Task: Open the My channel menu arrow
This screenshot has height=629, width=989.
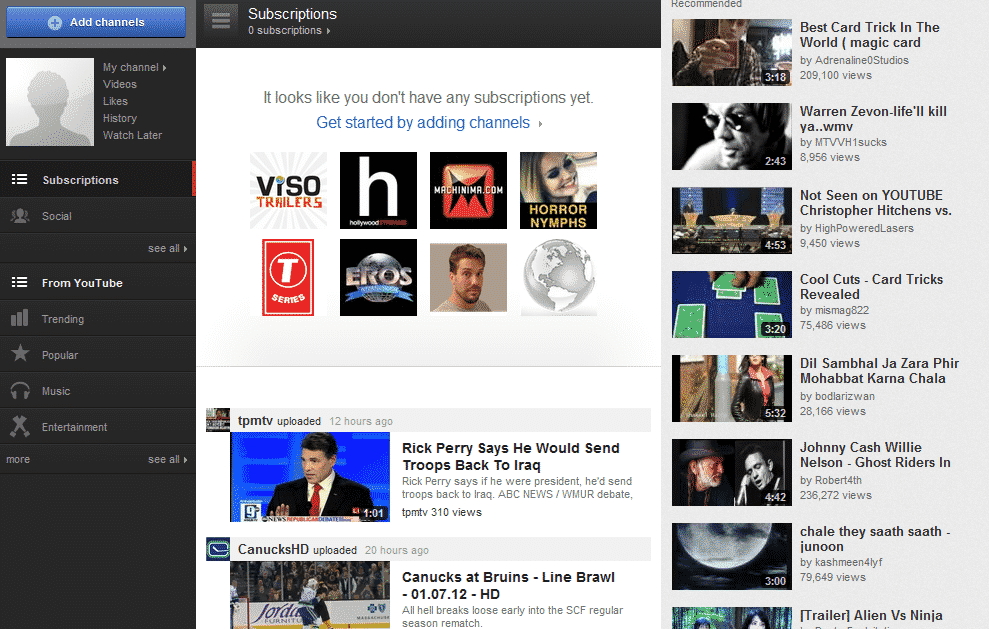Action: (x=164, y=68)
